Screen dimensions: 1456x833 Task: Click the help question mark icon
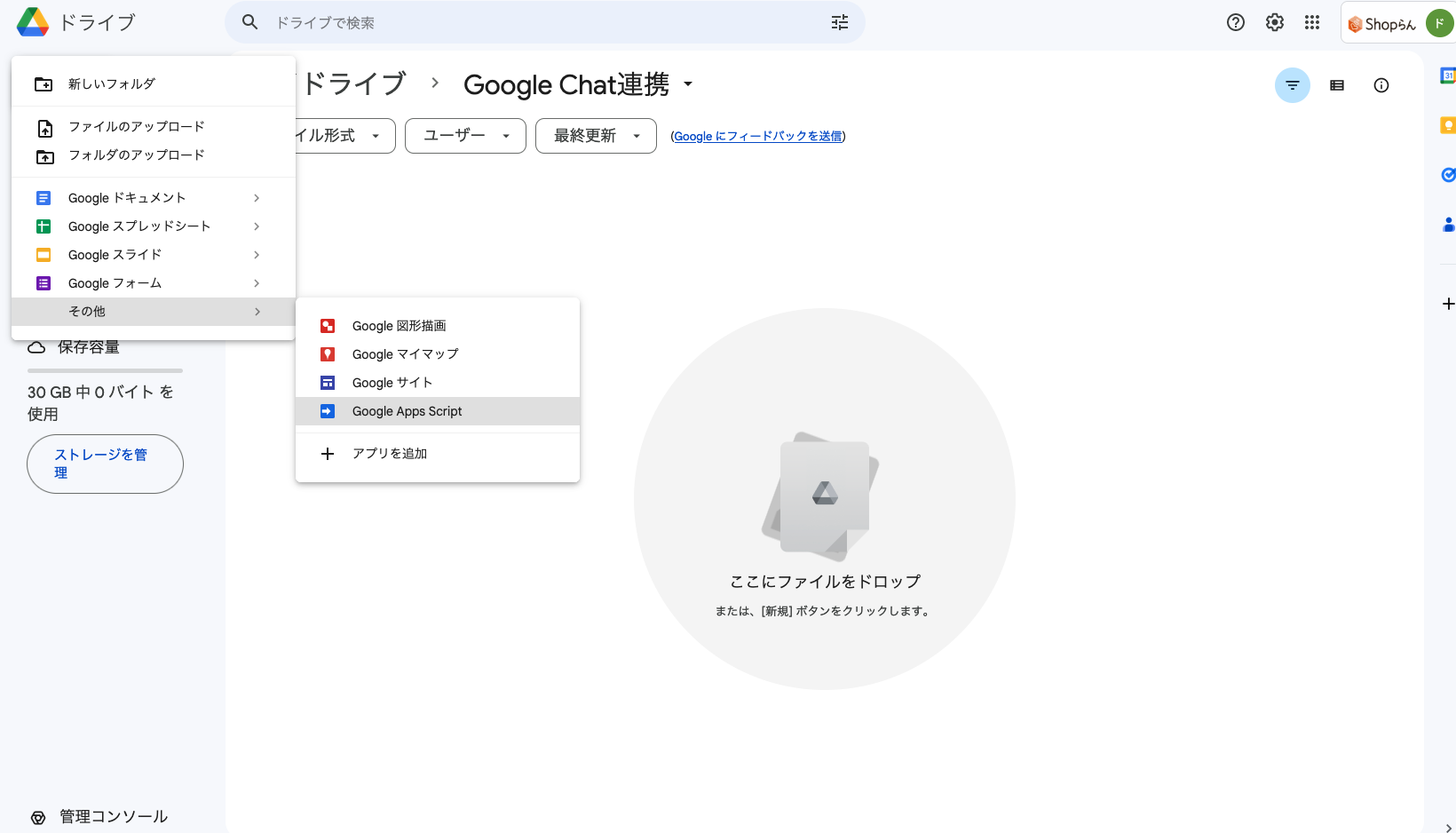coord(1236,23)
